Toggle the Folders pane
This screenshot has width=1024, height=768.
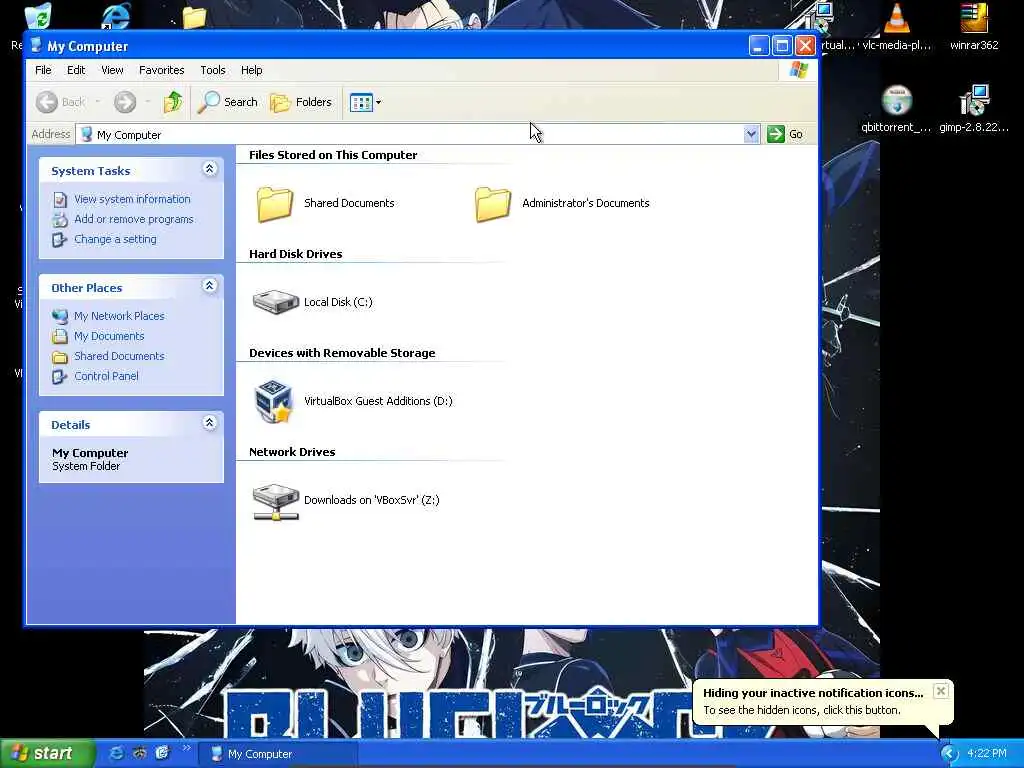coord(301,102)
